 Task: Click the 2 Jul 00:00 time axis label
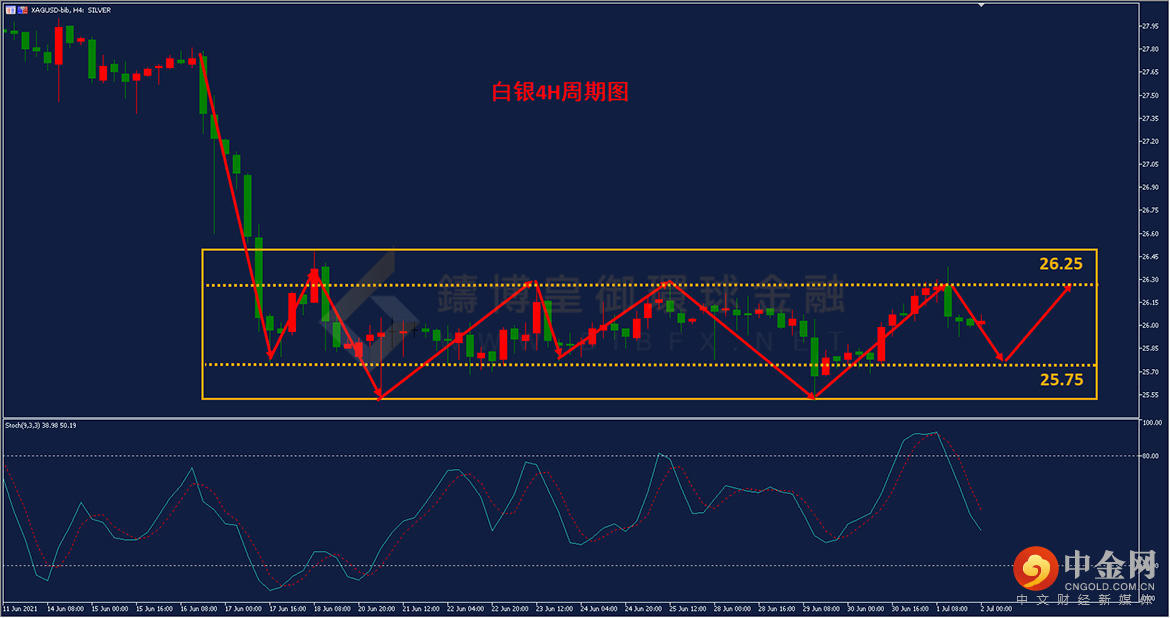[x=997, y=609]
